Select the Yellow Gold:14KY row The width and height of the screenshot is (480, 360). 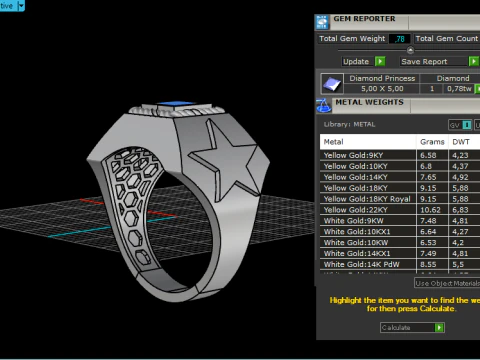point(400,177)
